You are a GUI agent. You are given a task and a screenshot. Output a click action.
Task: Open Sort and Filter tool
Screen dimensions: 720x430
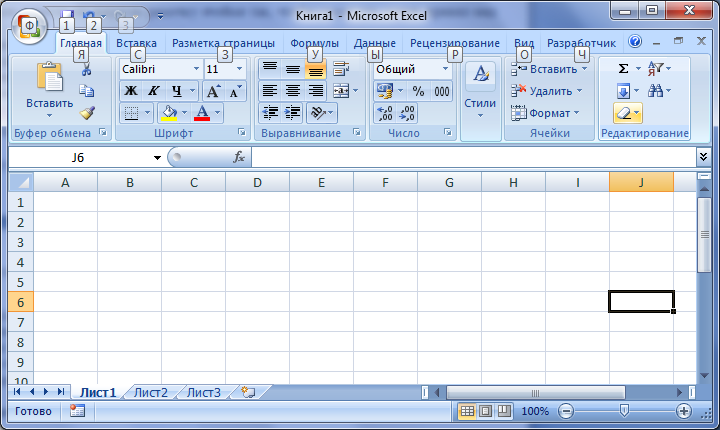tap(659, 69)
